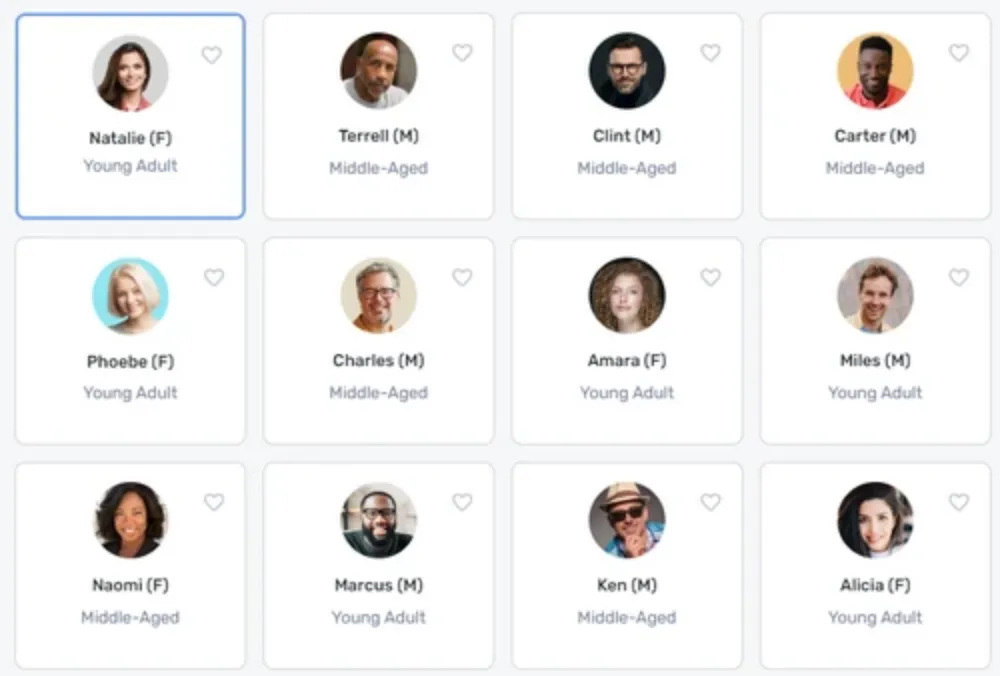Favorite Alicia with the heart icon
The height and width of the screenshot is (676, 1000).
[x=959, y=502]
